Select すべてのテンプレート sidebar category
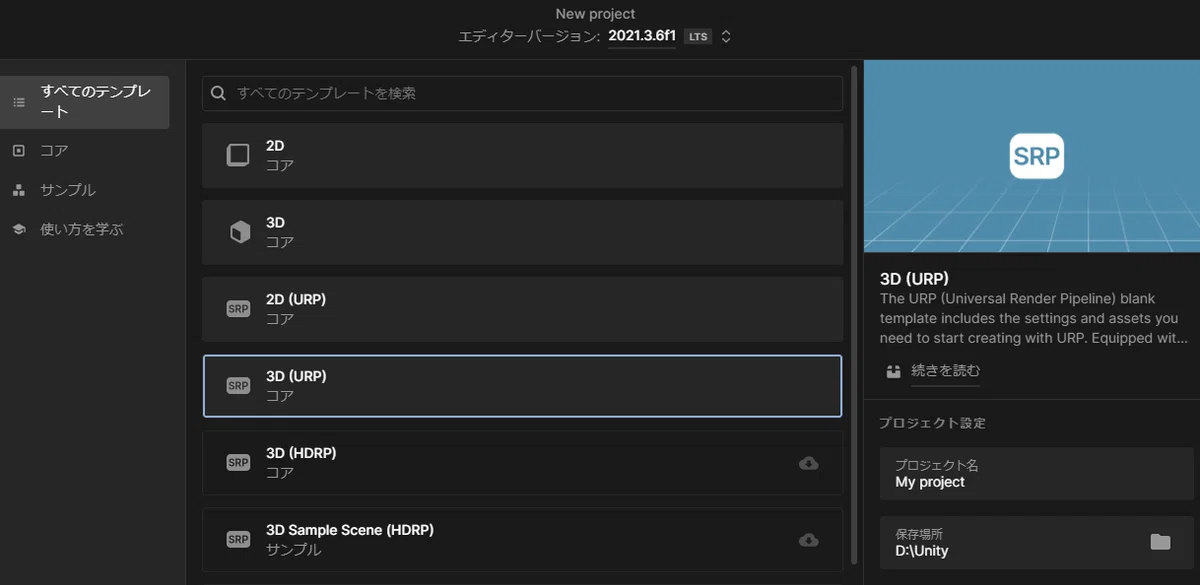The height and width of the screenshot is (585, 1200). (84, 102)
